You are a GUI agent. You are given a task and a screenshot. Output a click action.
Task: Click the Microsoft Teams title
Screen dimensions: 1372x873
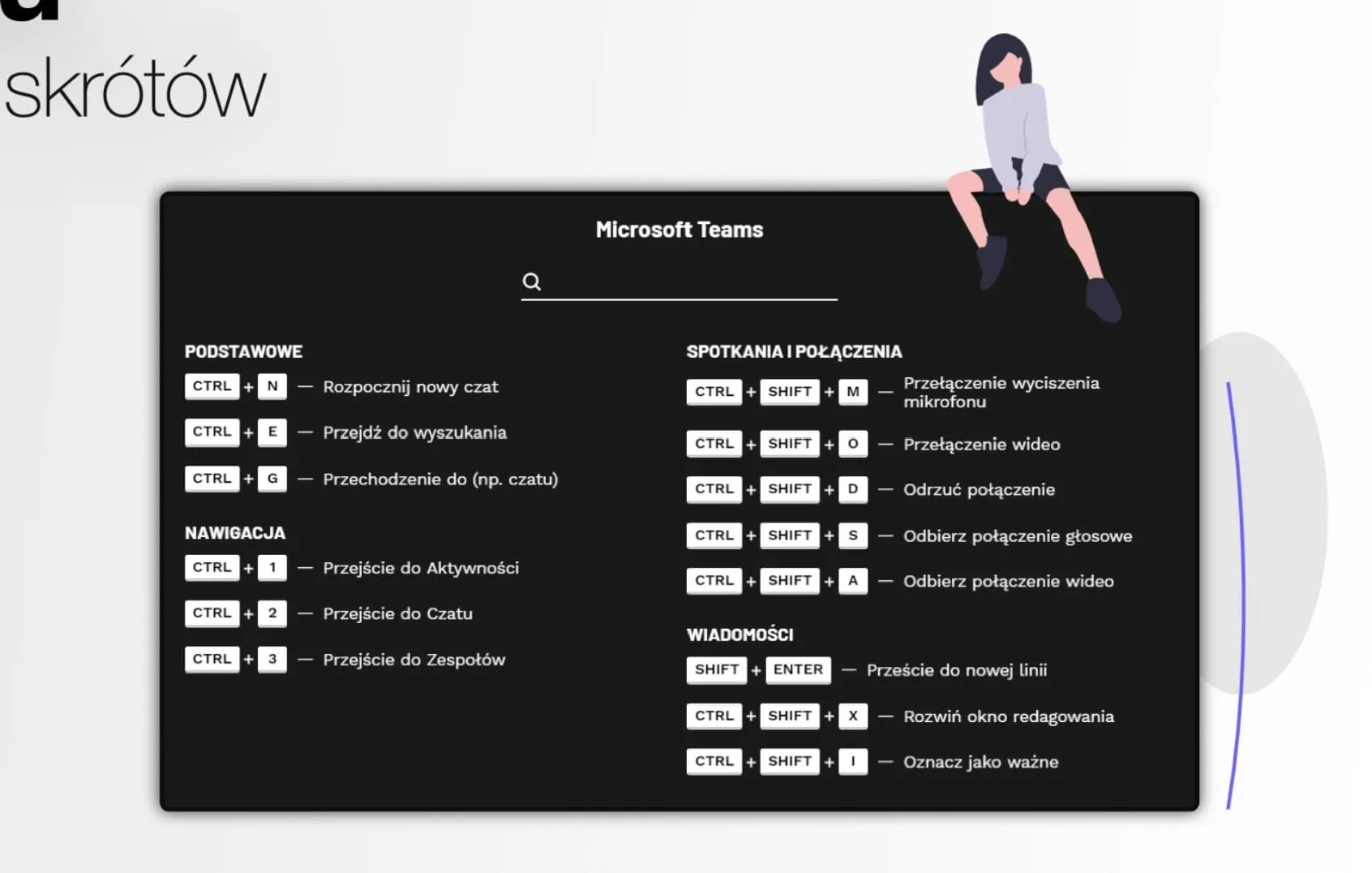point(680,230)
